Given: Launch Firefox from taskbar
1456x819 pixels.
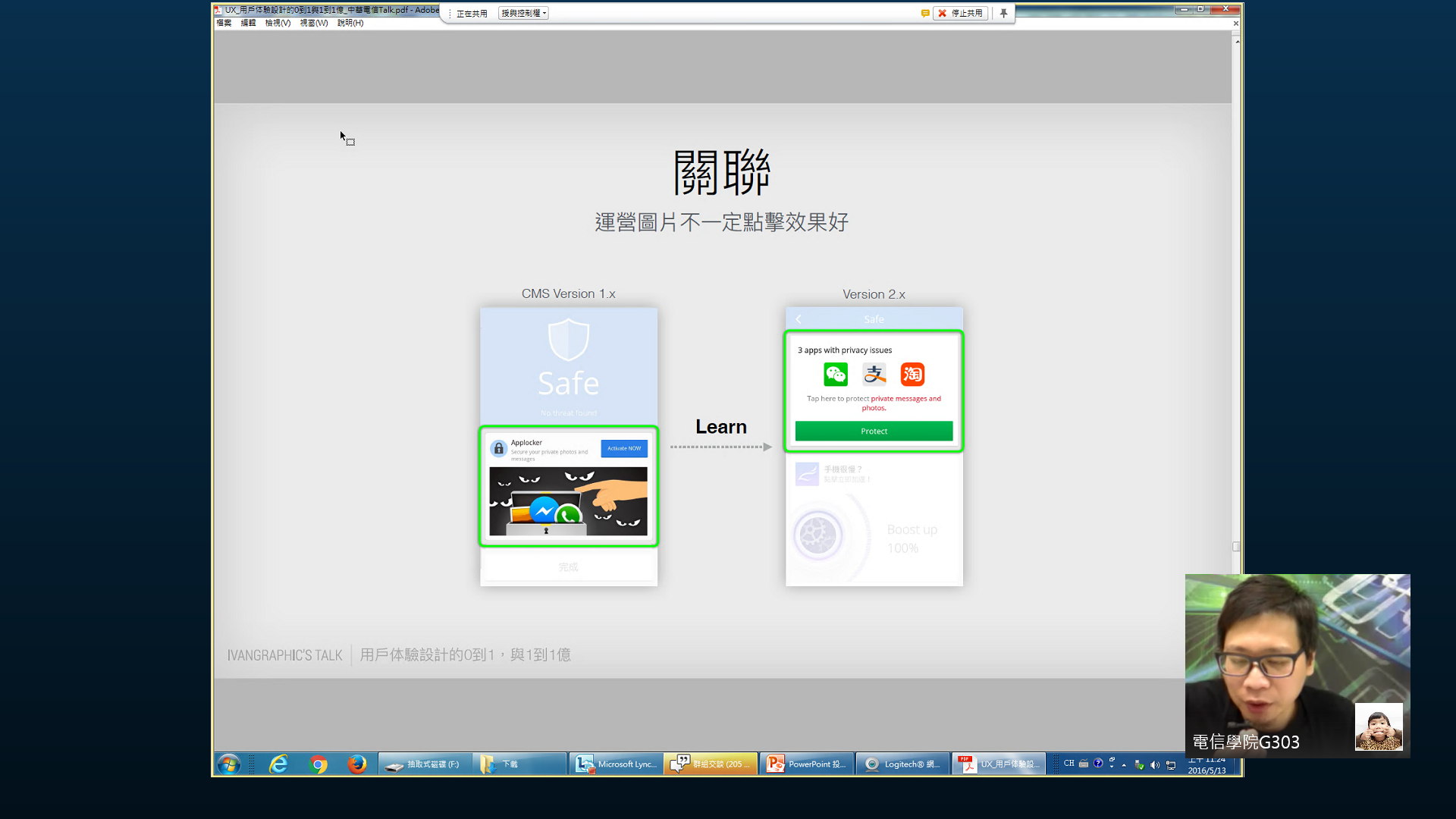Looking at the screenshot, I should coord(356,764).
